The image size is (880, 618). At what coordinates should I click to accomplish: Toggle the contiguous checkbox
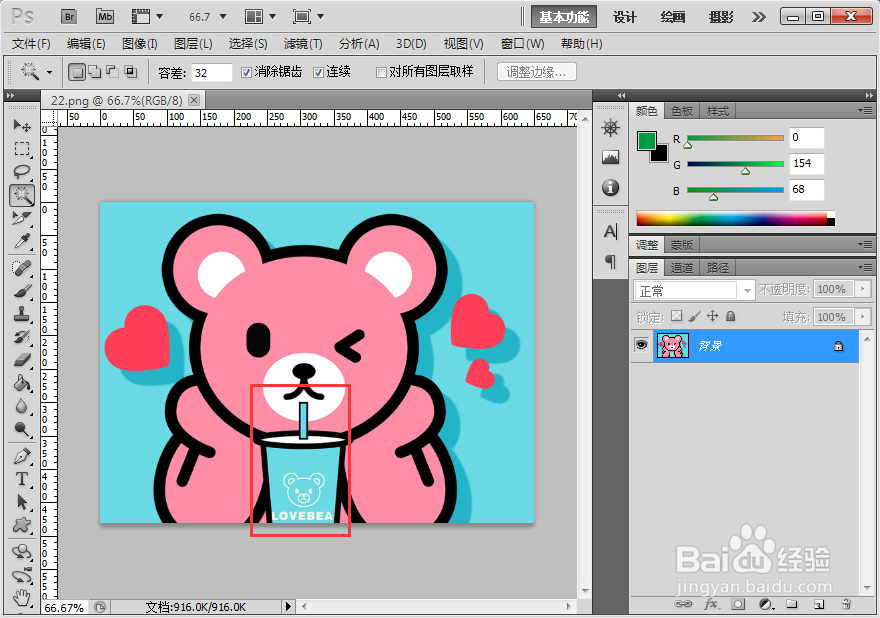pos(318,72)
